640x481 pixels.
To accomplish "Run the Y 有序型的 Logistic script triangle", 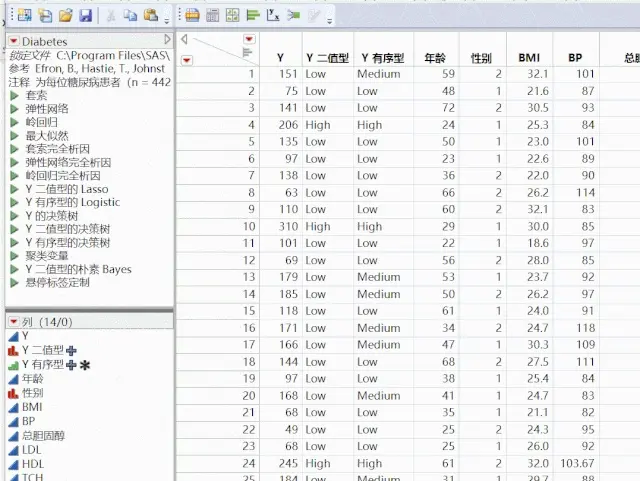I will point(14,202).
